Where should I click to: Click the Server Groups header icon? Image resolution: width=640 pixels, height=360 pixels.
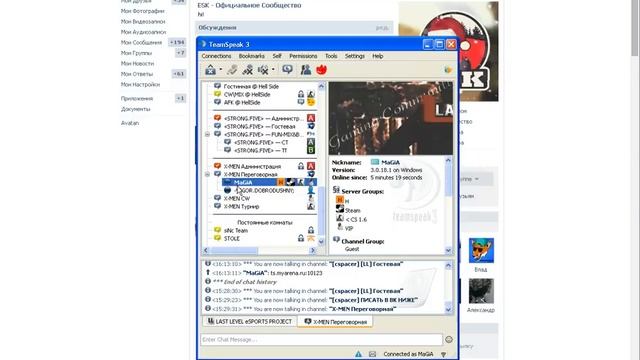tap(336, 190)
